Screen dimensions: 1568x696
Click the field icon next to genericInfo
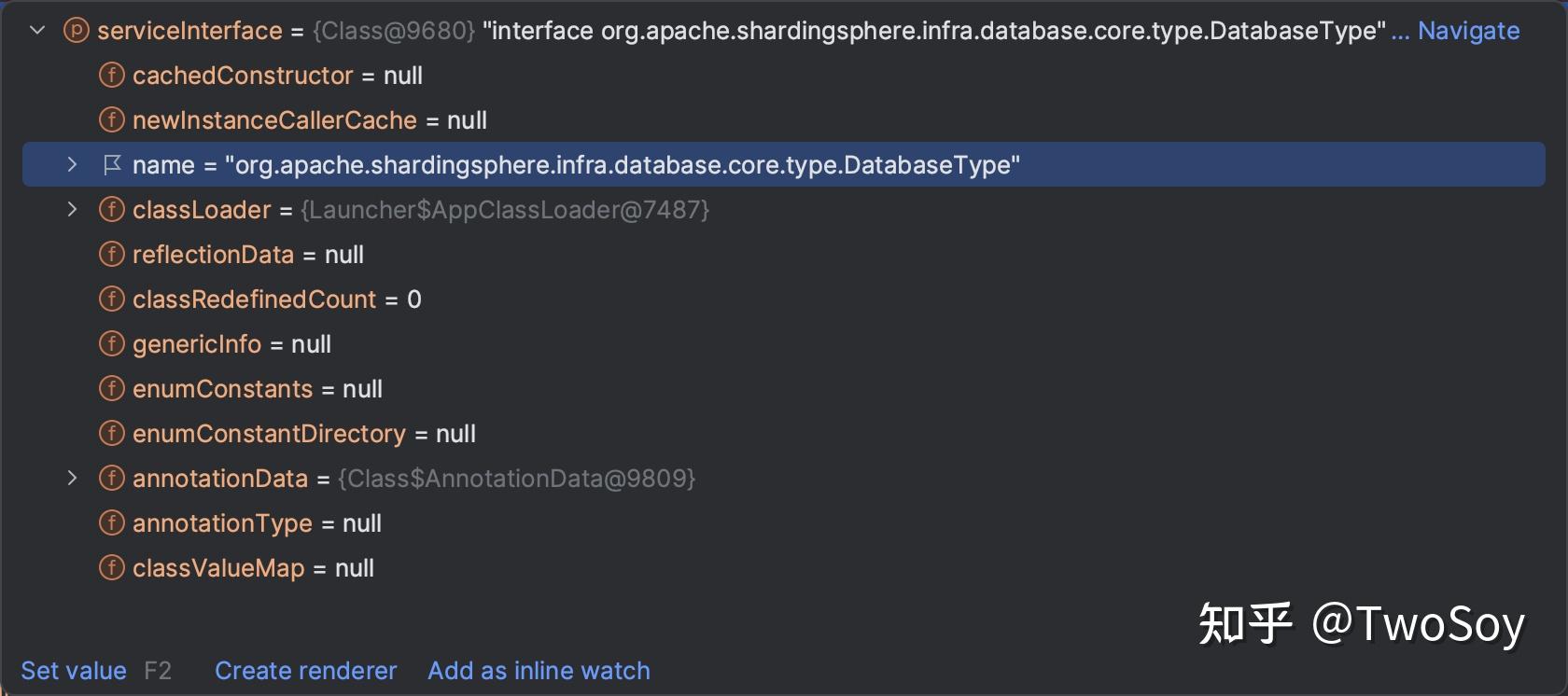click(111, 343)
